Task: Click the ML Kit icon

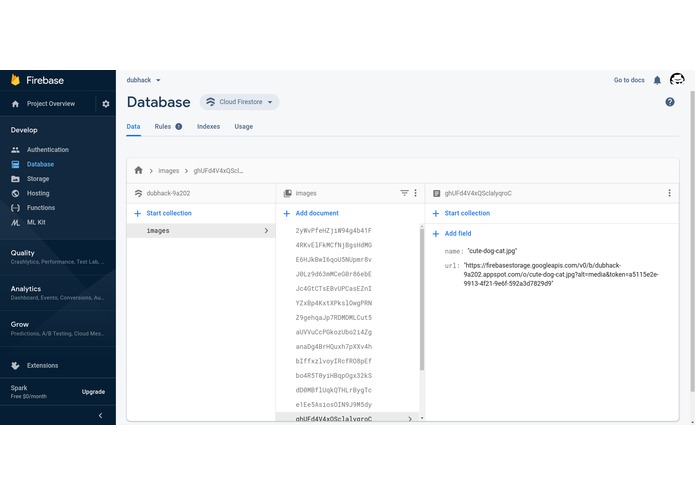Action: click(x=16, y=222)
